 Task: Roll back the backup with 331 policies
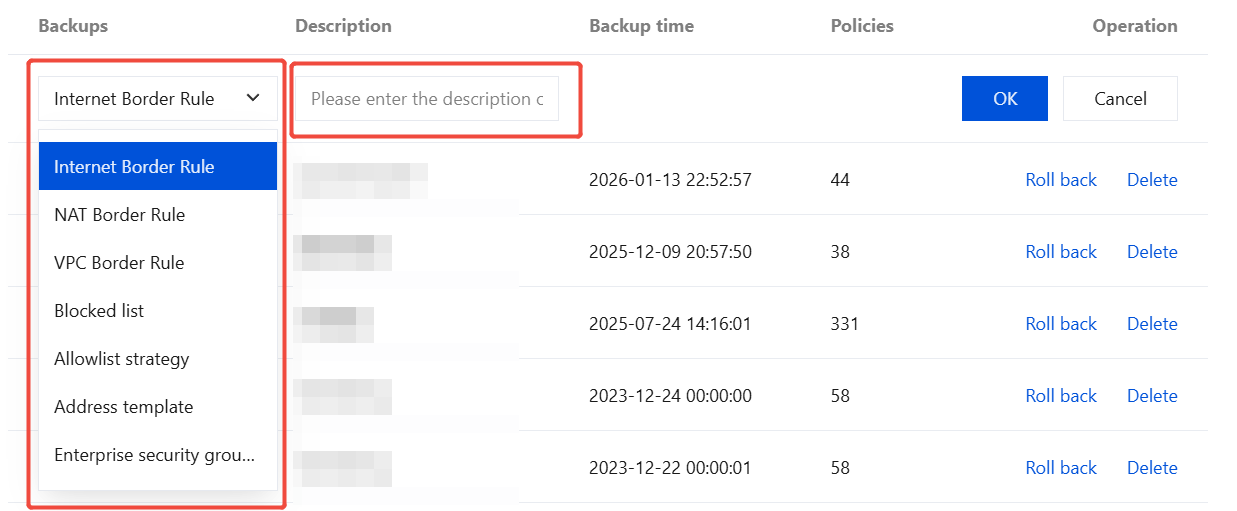pos(1061,324)
